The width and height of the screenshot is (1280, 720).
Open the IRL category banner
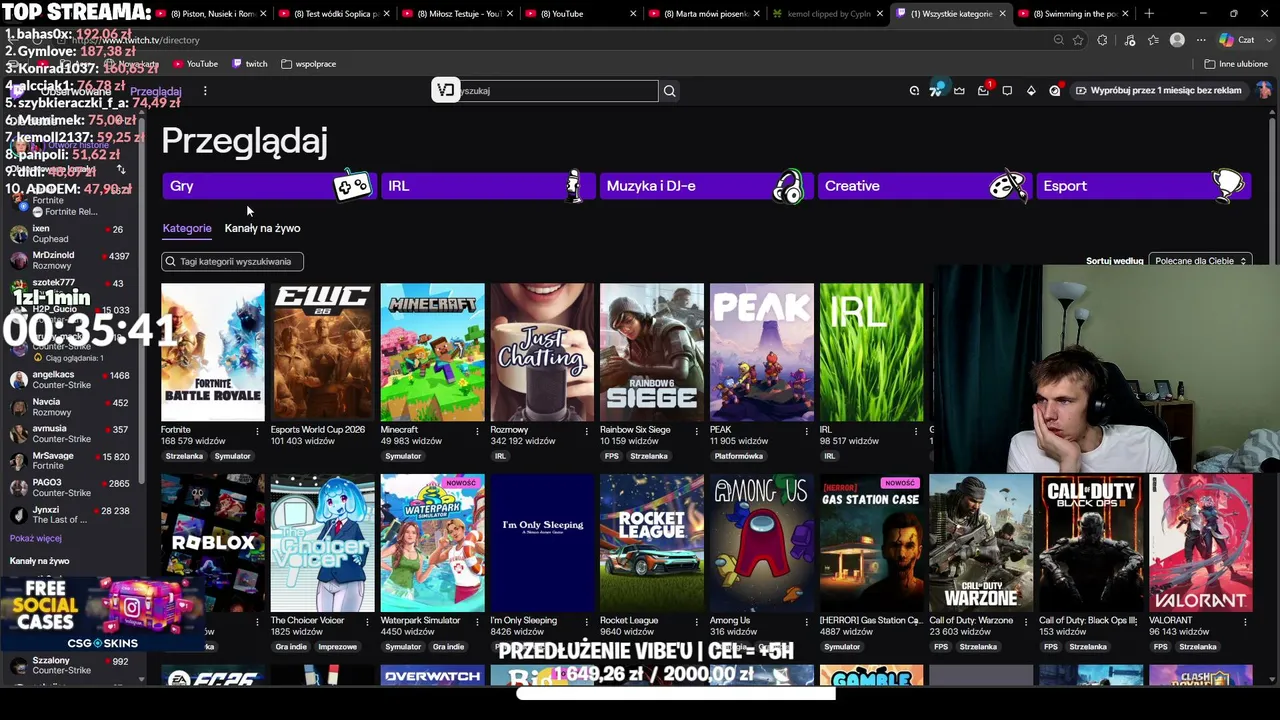487,186
